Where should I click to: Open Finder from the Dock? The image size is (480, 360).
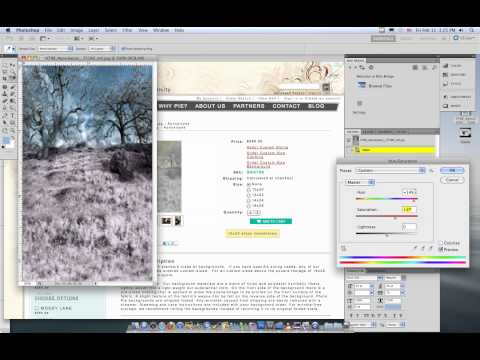point(136,325)
